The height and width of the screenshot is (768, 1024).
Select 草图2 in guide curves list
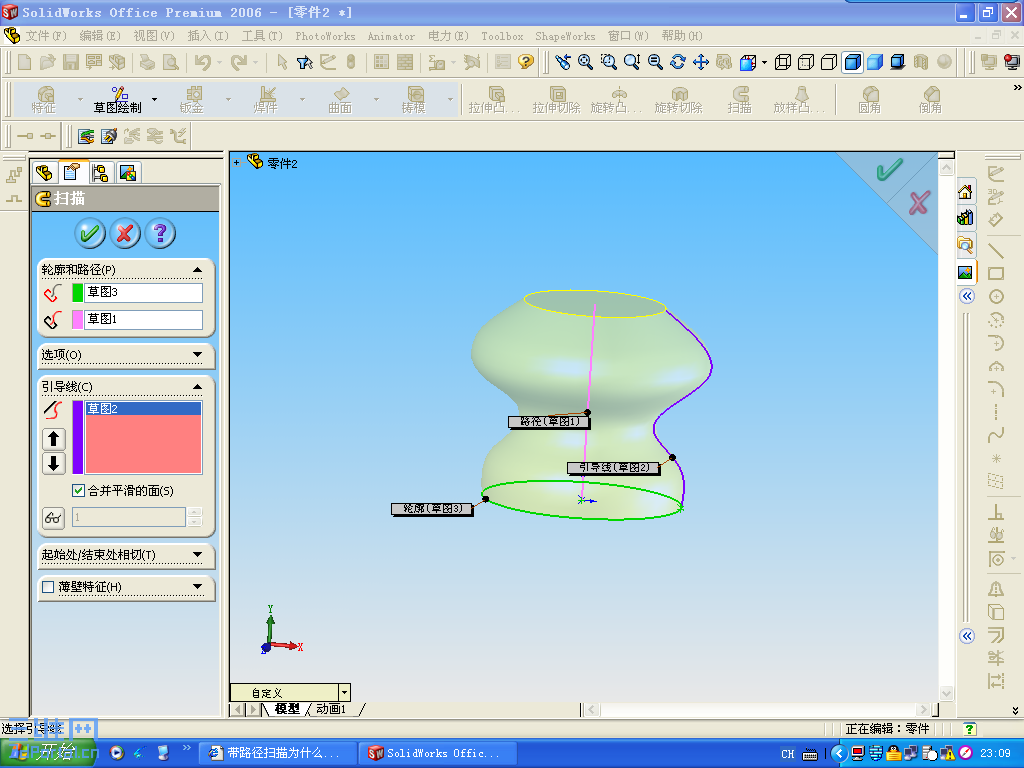point(144,409)
